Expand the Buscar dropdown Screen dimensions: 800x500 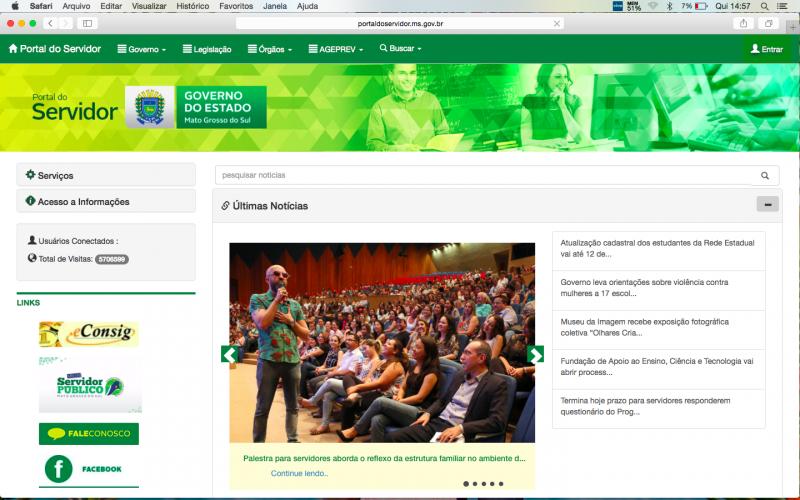[x=401, y=48]
